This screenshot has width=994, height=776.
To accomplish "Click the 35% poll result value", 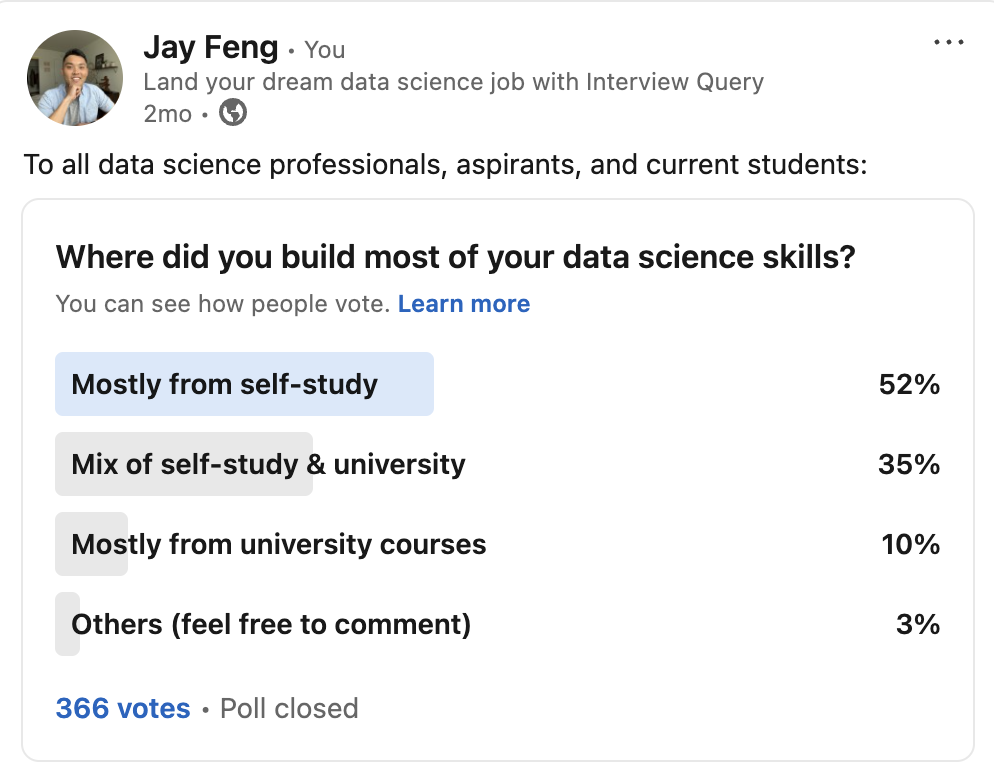I will click(x=909, y=464).
